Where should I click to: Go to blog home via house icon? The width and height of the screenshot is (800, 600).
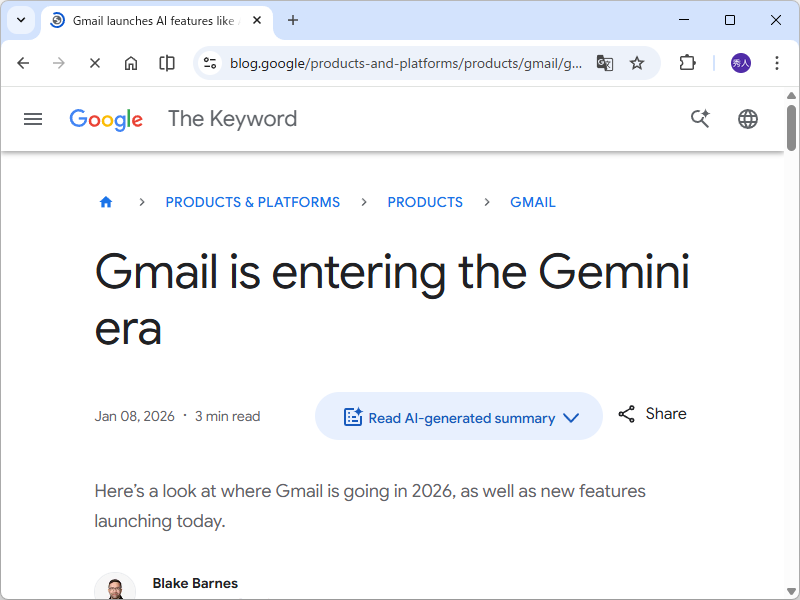click(106, 202)
